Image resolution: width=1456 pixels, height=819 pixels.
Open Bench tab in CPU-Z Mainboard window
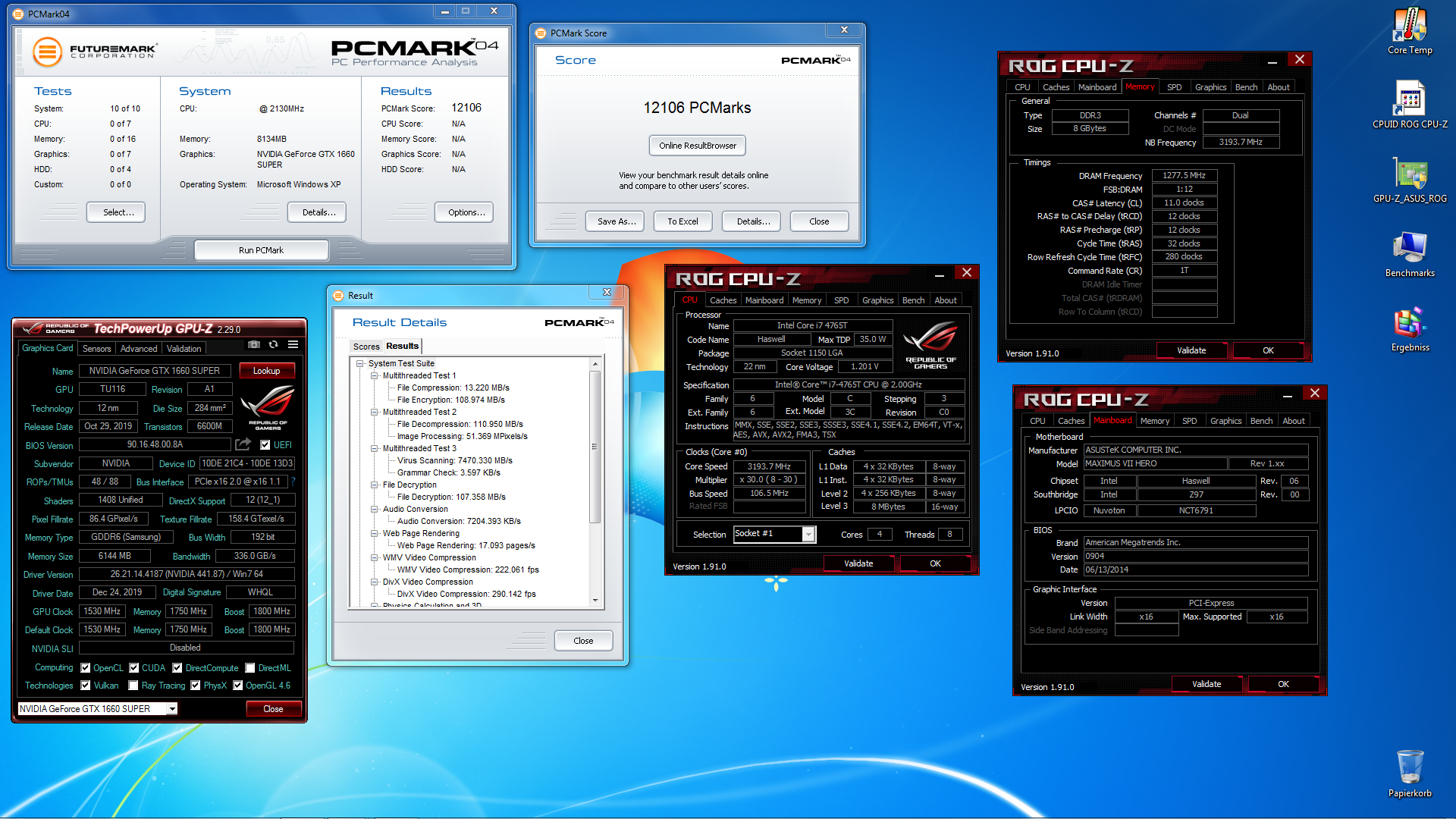1261,421
